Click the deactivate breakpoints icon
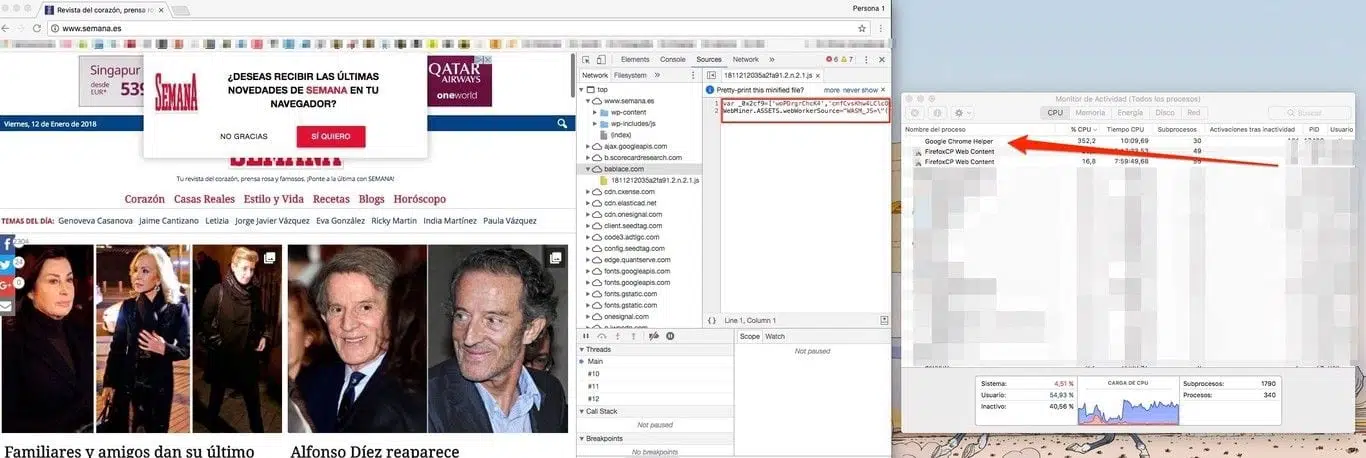The height and width of the screenshot is (458, 1366). point(653,336)
